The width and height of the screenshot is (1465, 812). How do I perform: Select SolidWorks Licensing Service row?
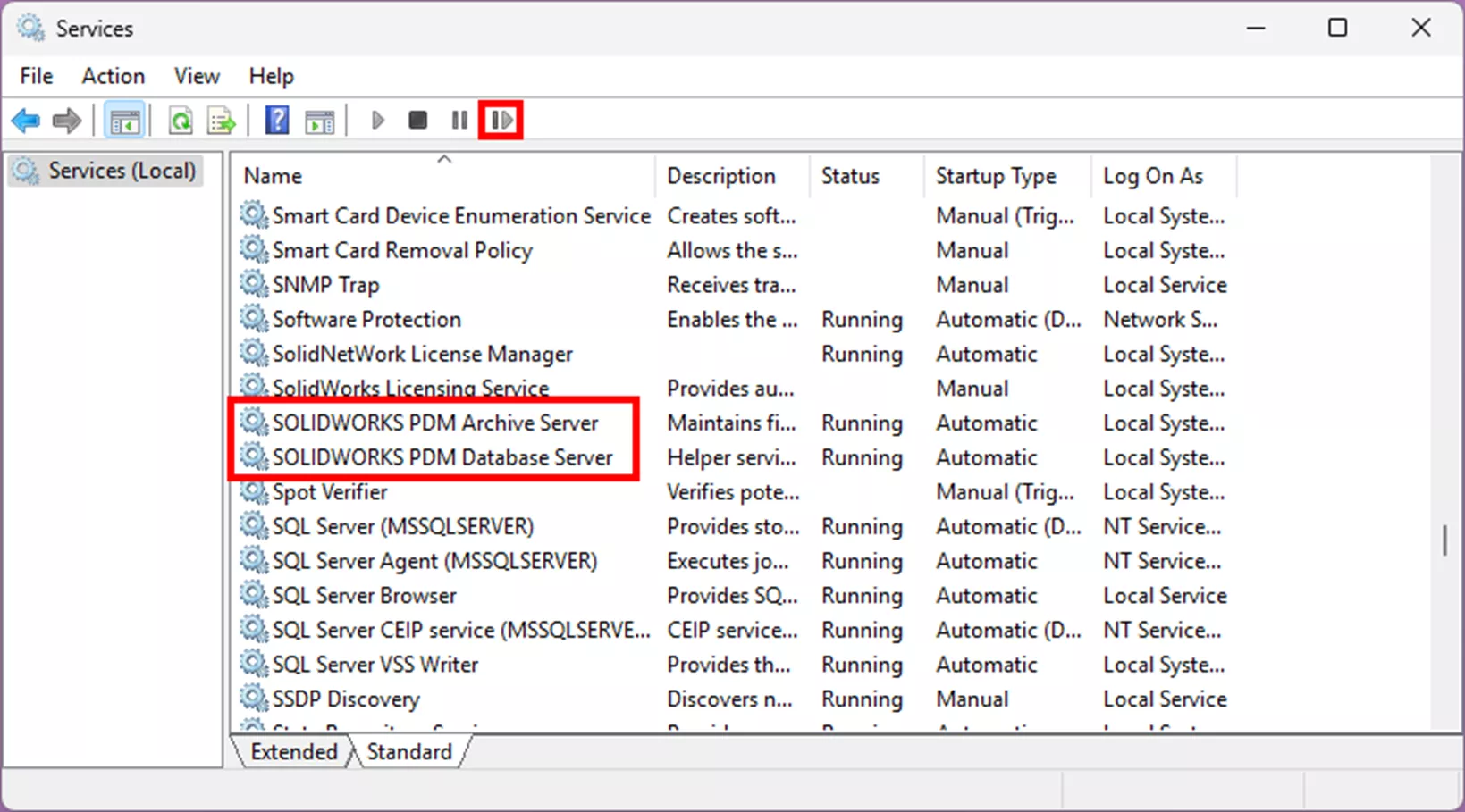click(733, 389)
